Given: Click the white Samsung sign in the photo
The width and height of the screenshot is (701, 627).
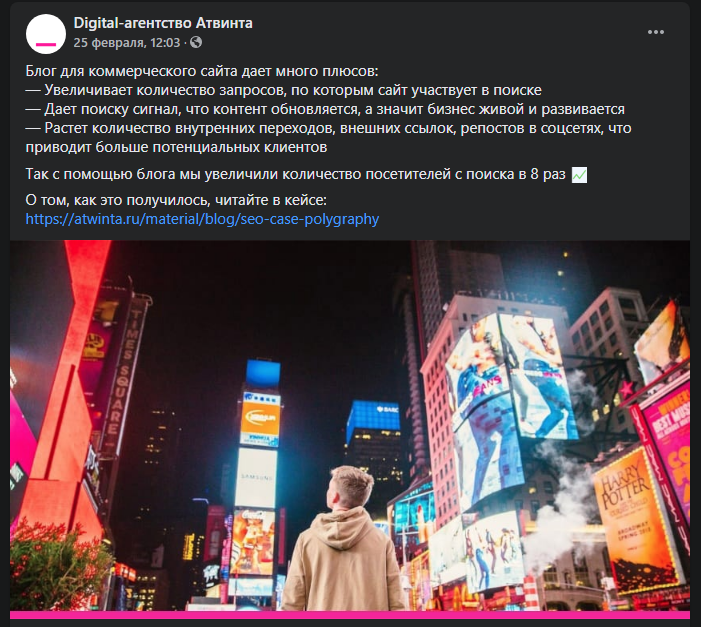Looking at the screenshot, I should [256, 477].
